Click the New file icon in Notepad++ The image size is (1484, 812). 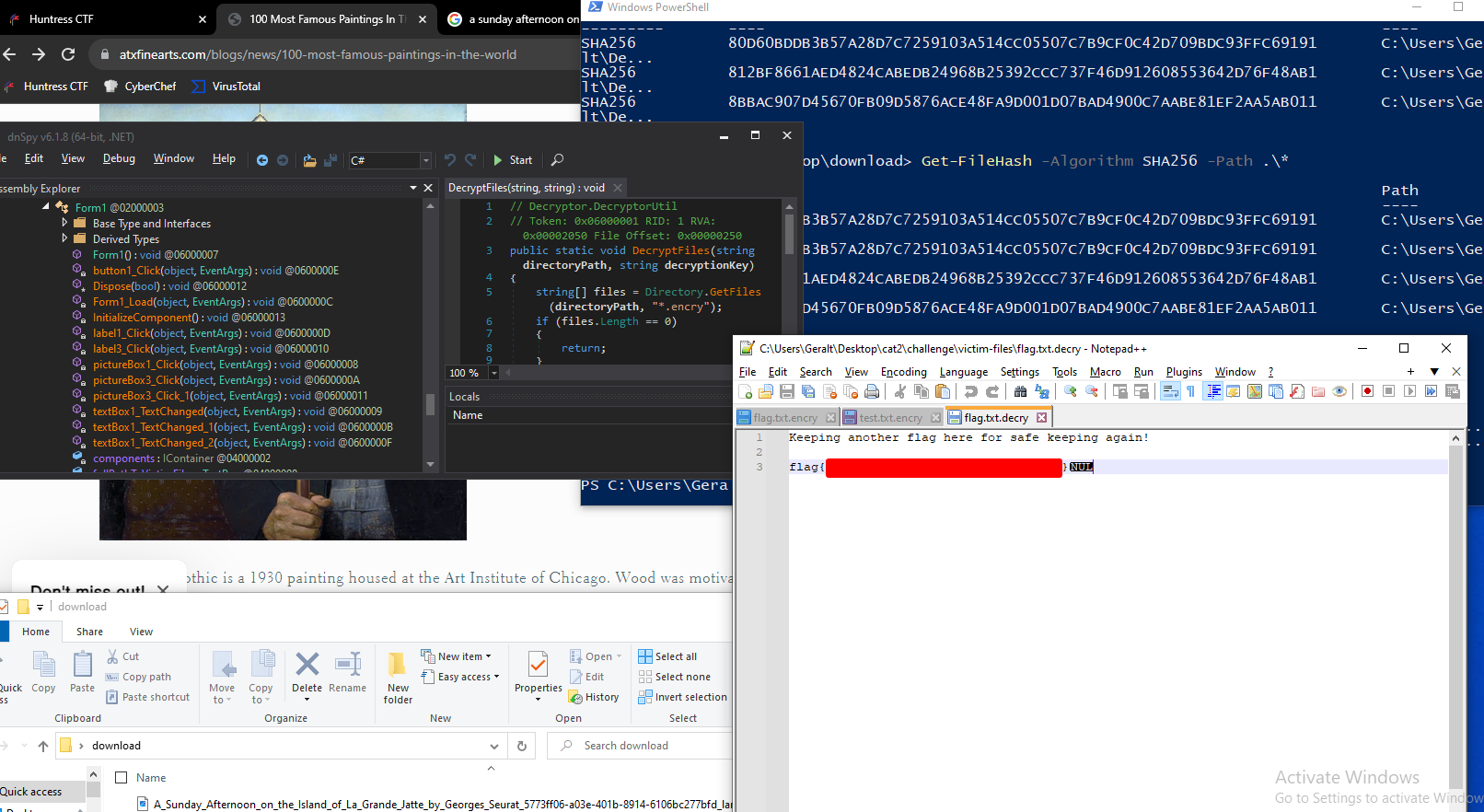click(745, 391)
